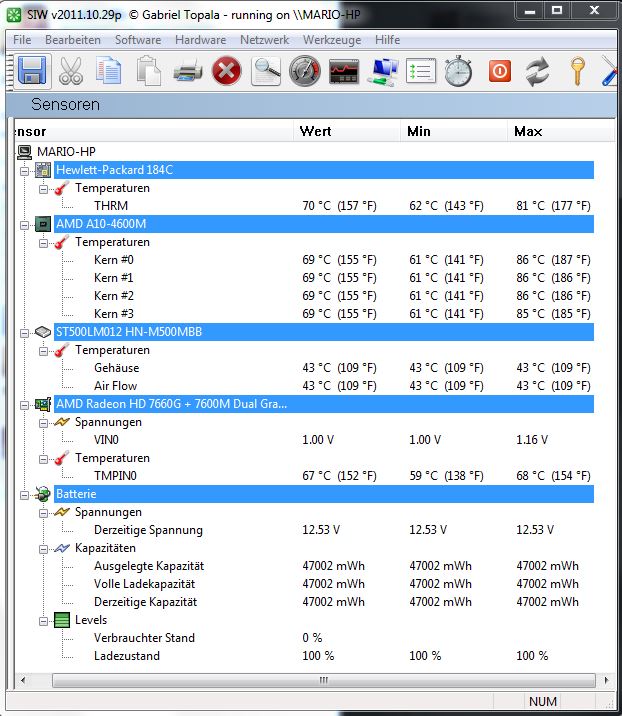Click the network computers toolbar icon
The width and height of the screenshot is (622, 716).
pos(384,72)
